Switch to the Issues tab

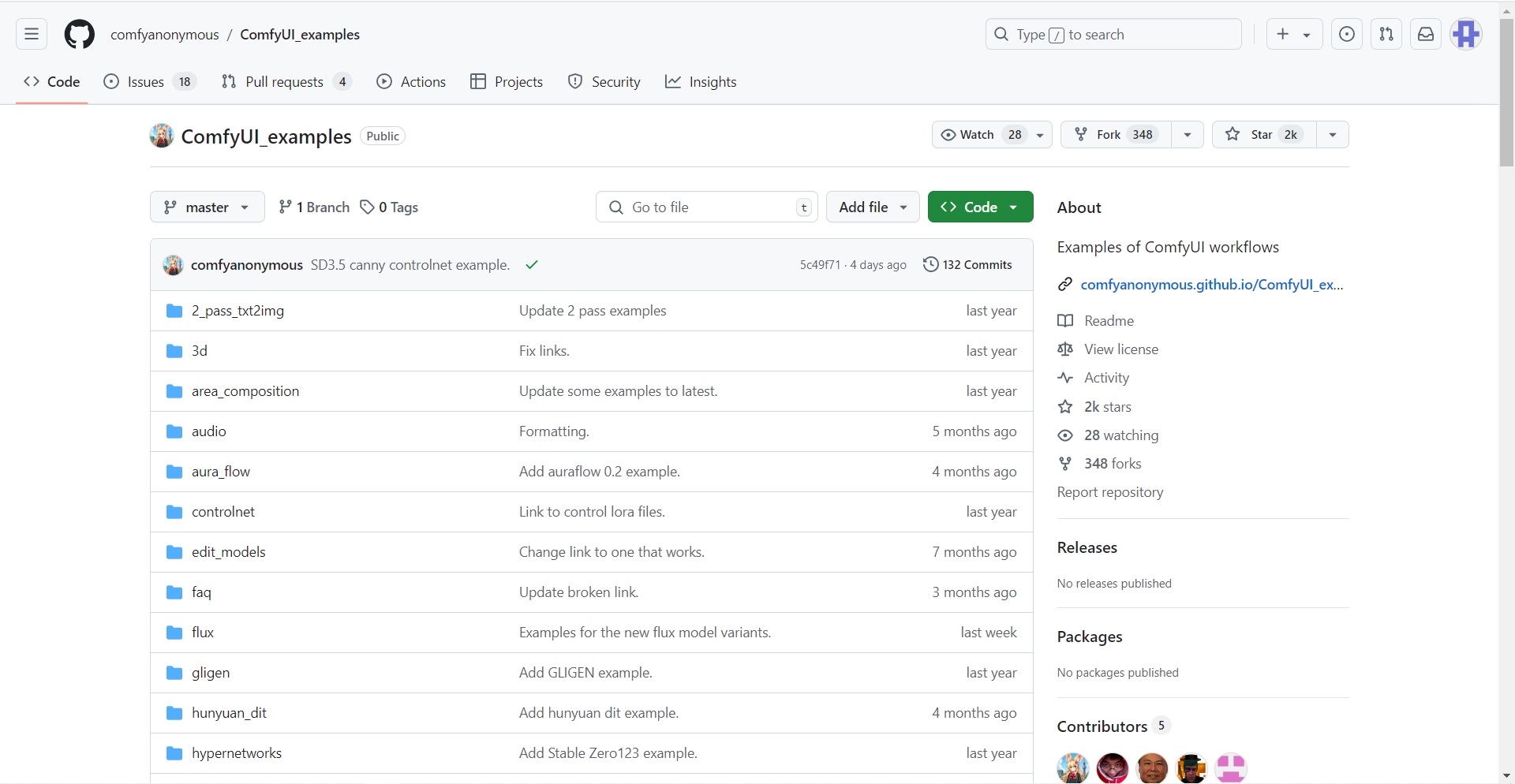tap(150, 82)
